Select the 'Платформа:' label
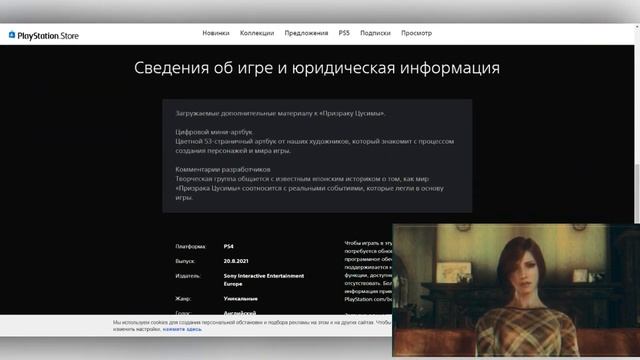This screenshot has height=360, width=640. point(191,247)
